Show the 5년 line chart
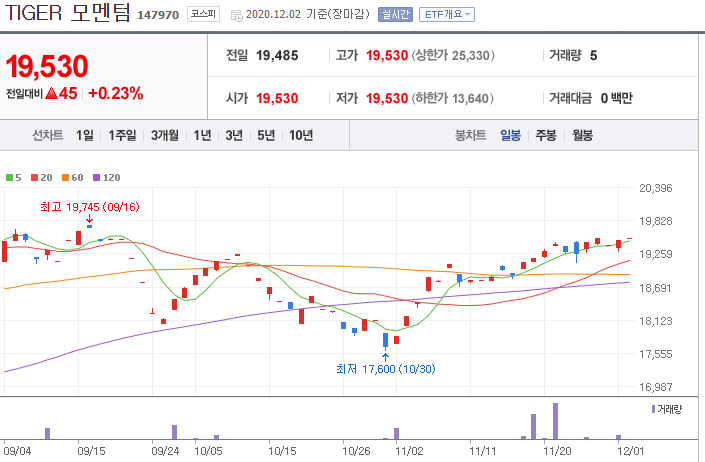705x462 pixels. pyautogui.click(x=266, y=135)
